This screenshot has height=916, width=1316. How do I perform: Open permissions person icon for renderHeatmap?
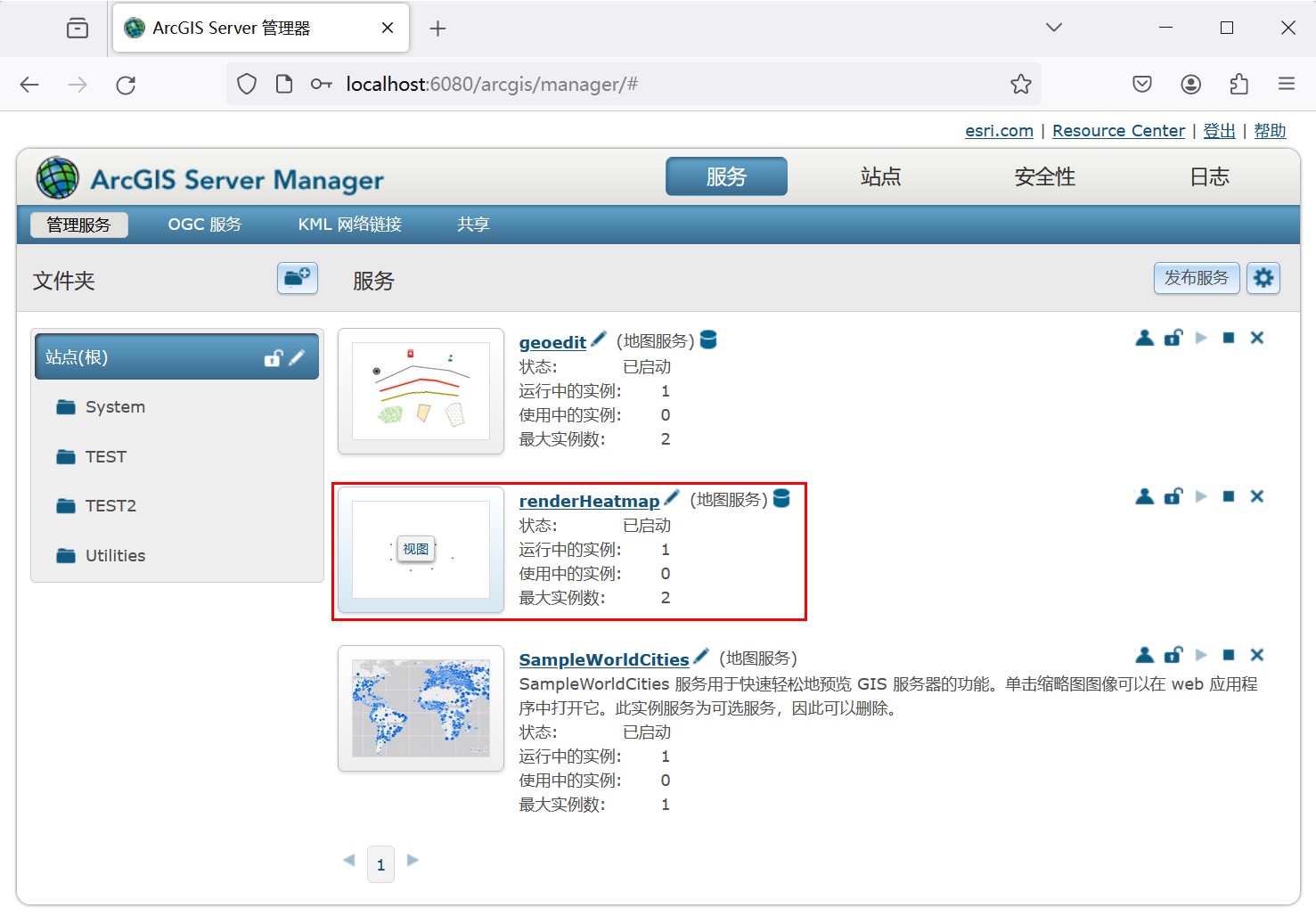1145,496
